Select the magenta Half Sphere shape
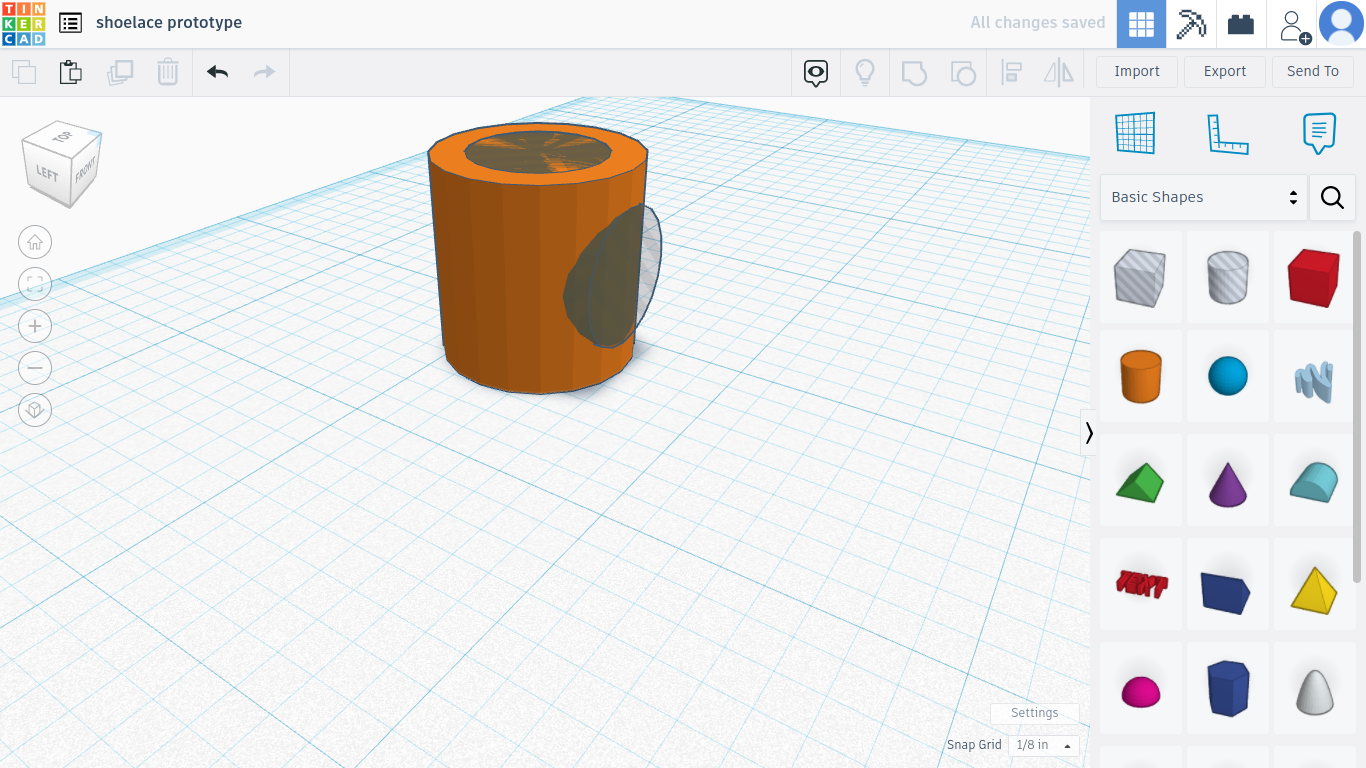 click(1141, 690)
